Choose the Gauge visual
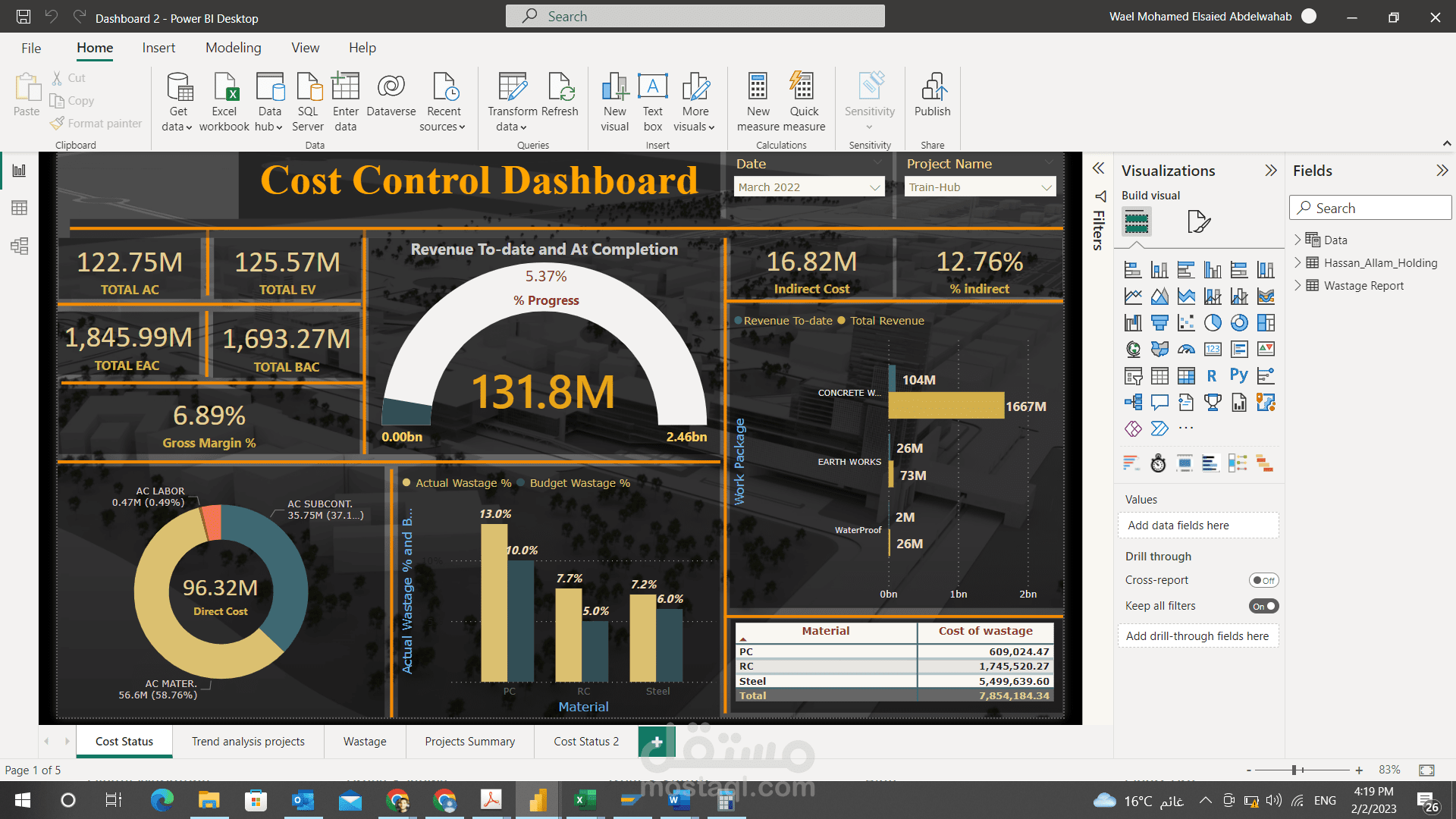This screenshot has height=819, width=1456. (x=1186, y=350)
